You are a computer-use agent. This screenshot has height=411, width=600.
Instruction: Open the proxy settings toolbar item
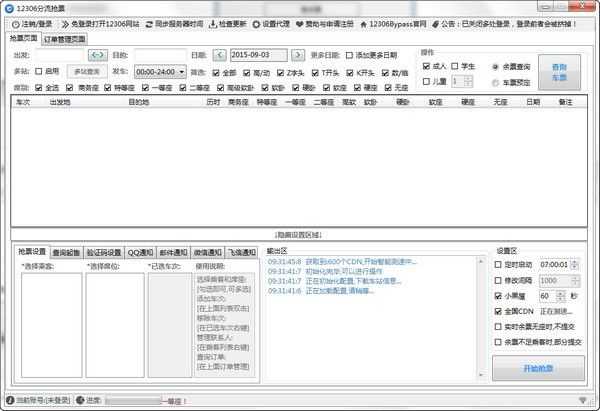click(271, 24)
